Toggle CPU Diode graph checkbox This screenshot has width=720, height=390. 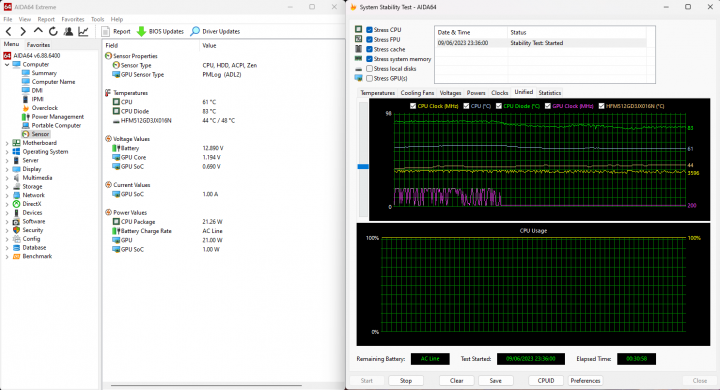[x=499, y=106]
